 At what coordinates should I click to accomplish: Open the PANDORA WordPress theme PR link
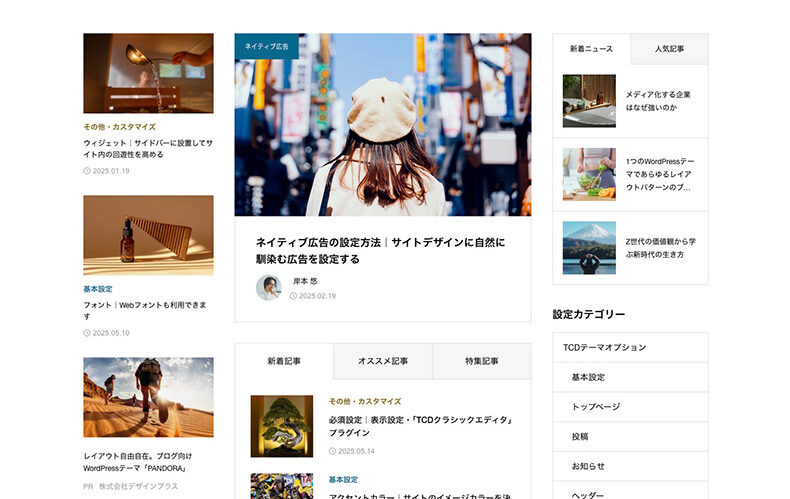click(x=138, y=462)
